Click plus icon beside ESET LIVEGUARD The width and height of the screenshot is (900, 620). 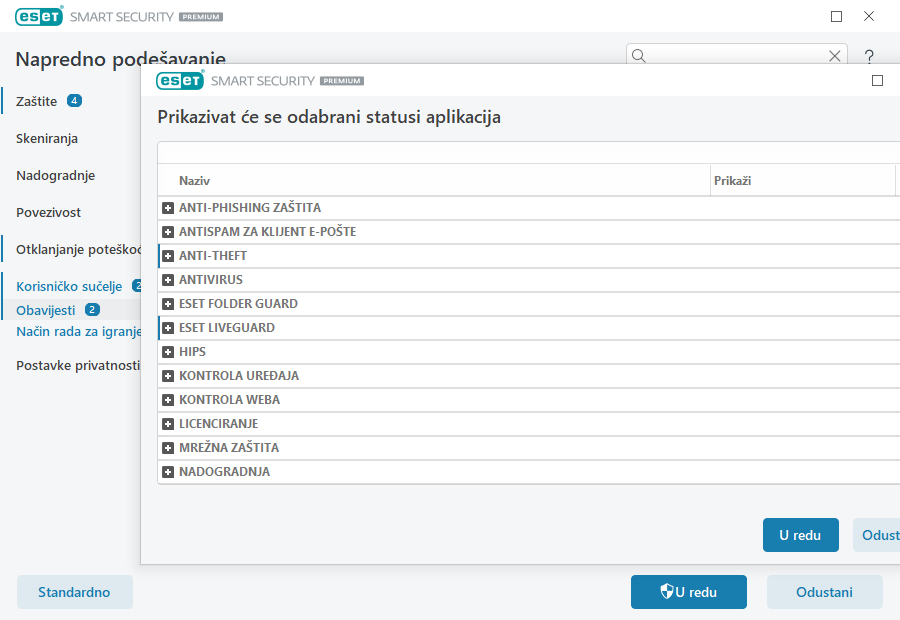(x=168, y=328)
